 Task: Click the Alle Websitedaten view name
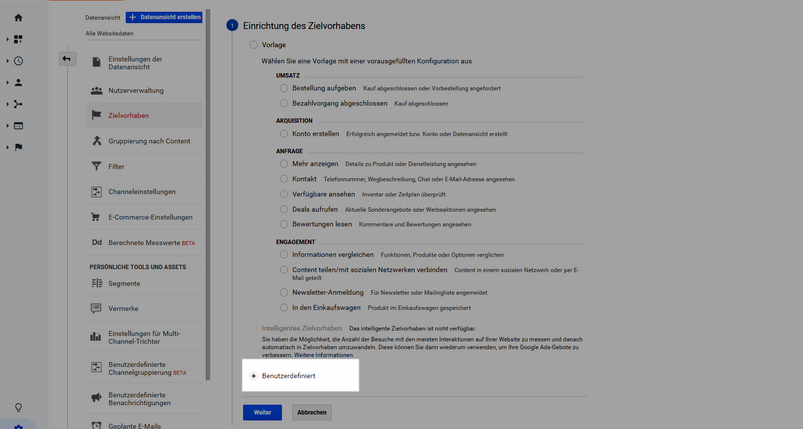pyautogui.click(x=110, y=33)
